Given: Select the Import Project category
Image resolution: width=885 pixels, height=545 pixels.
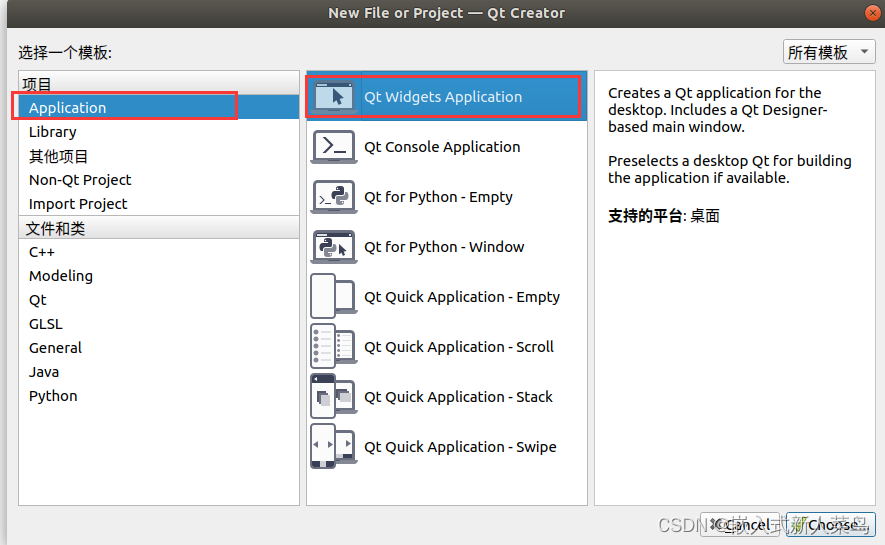Looking at the screenshot, I should coord(159,204).
